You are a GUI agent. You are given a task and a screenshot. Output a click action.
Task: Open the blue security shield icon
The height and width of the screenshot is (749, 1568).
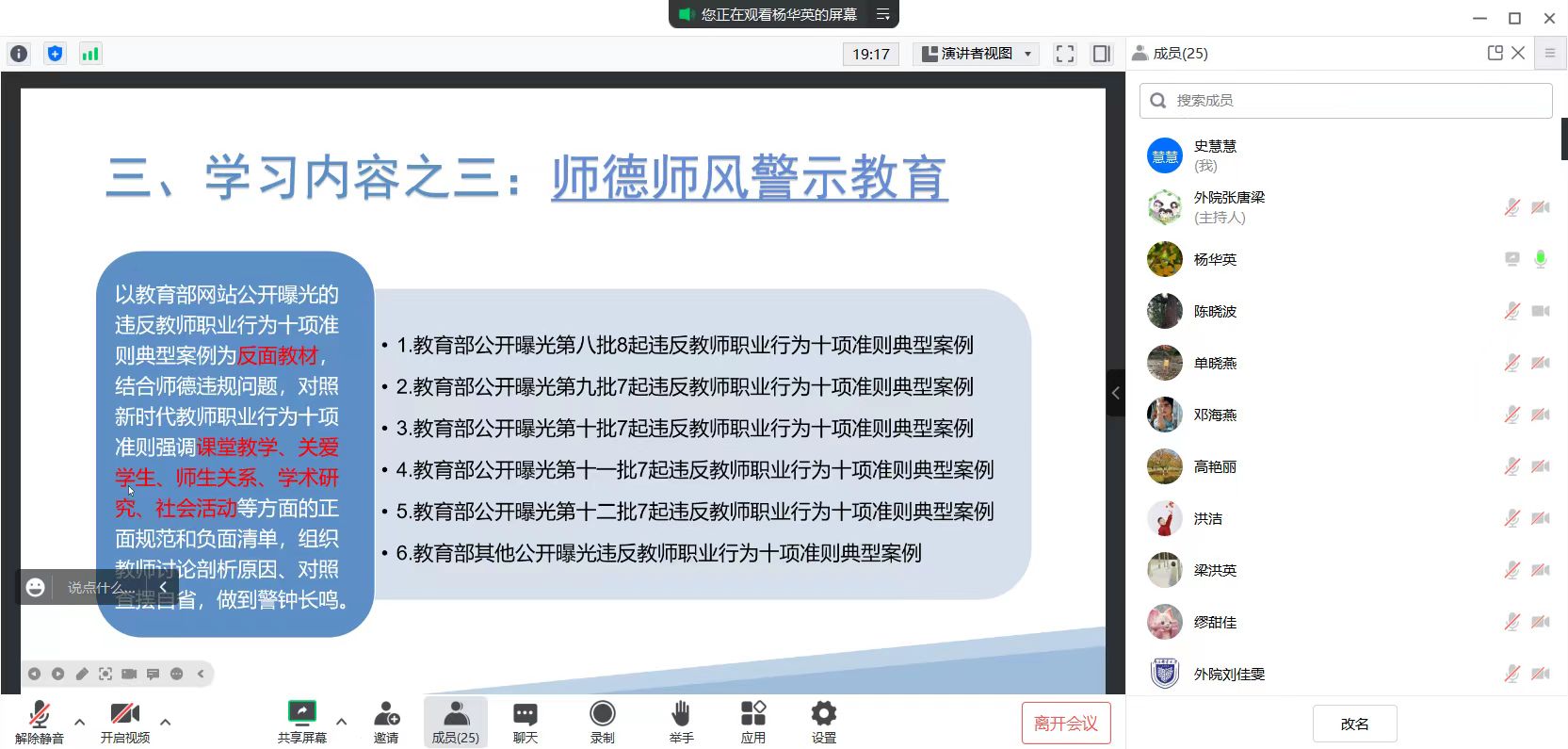point(55,54)
